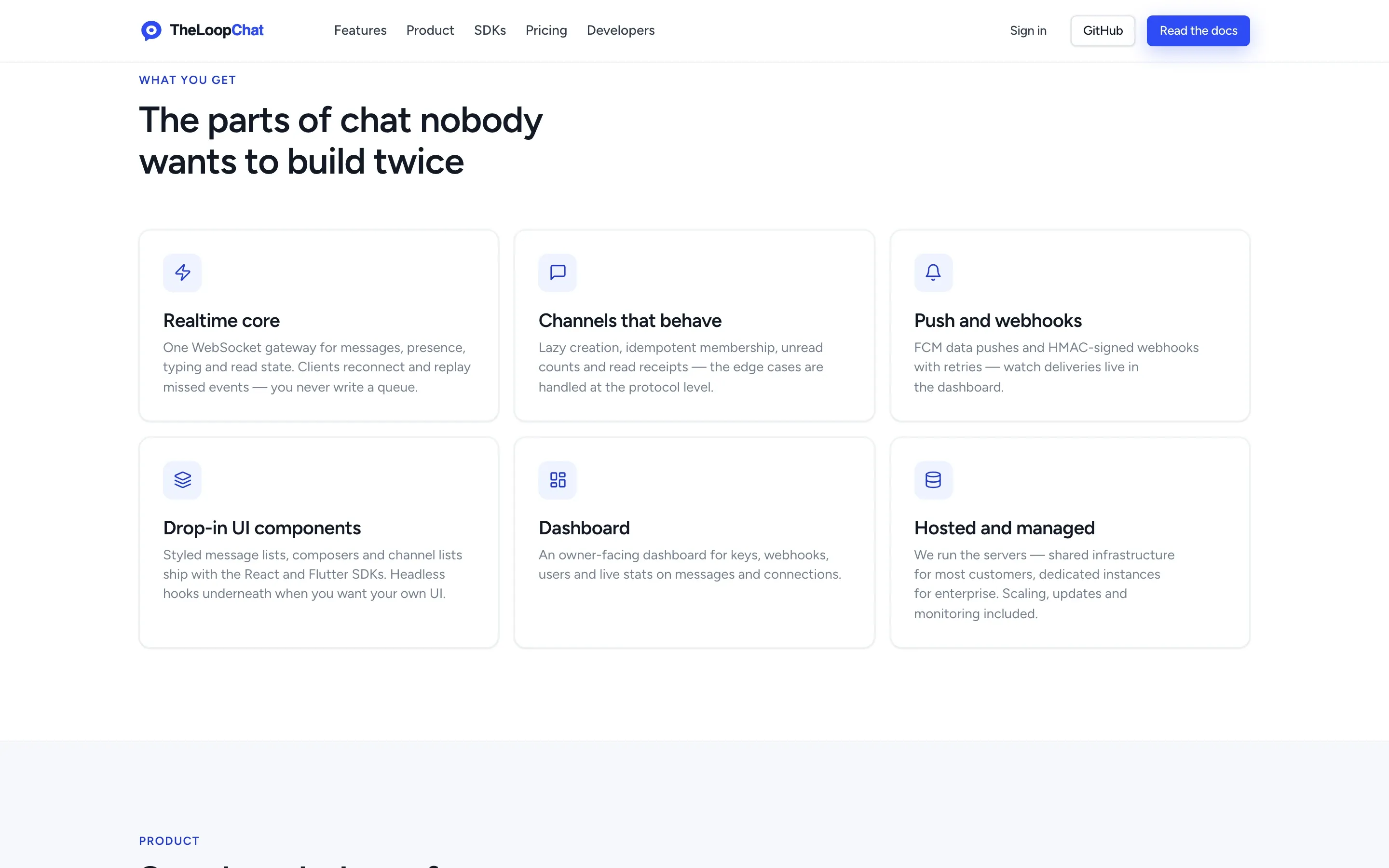Click the lightning bolt icon in Realtime core
The image size is (1389, 868).
182,272
